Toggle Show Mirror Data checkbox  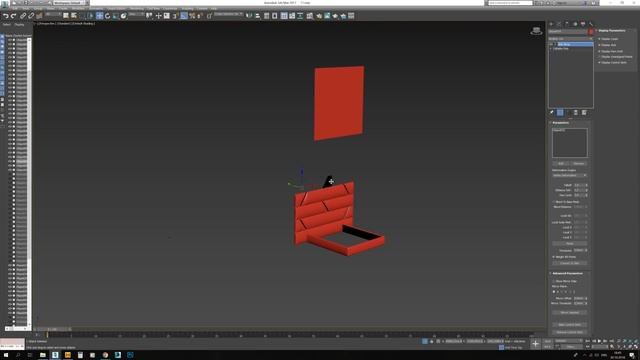click(x=554, y=281)
